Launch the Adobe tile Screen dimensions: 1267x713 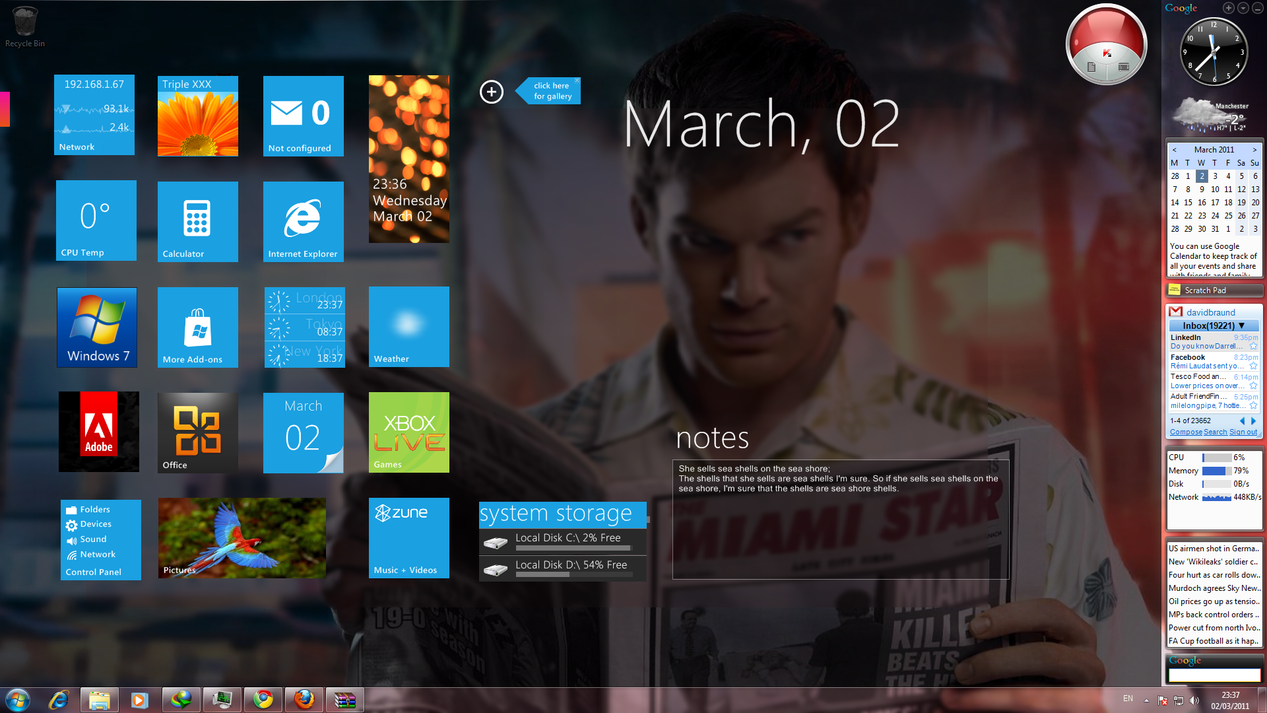point(99,432)
